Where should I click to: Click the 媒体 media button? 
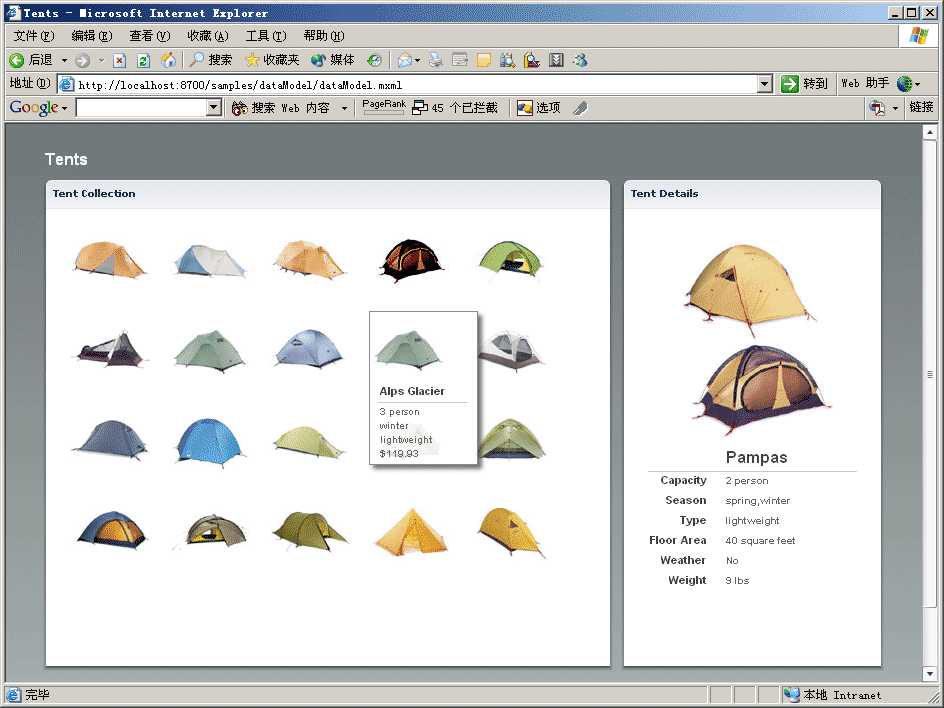pos(333,60)
